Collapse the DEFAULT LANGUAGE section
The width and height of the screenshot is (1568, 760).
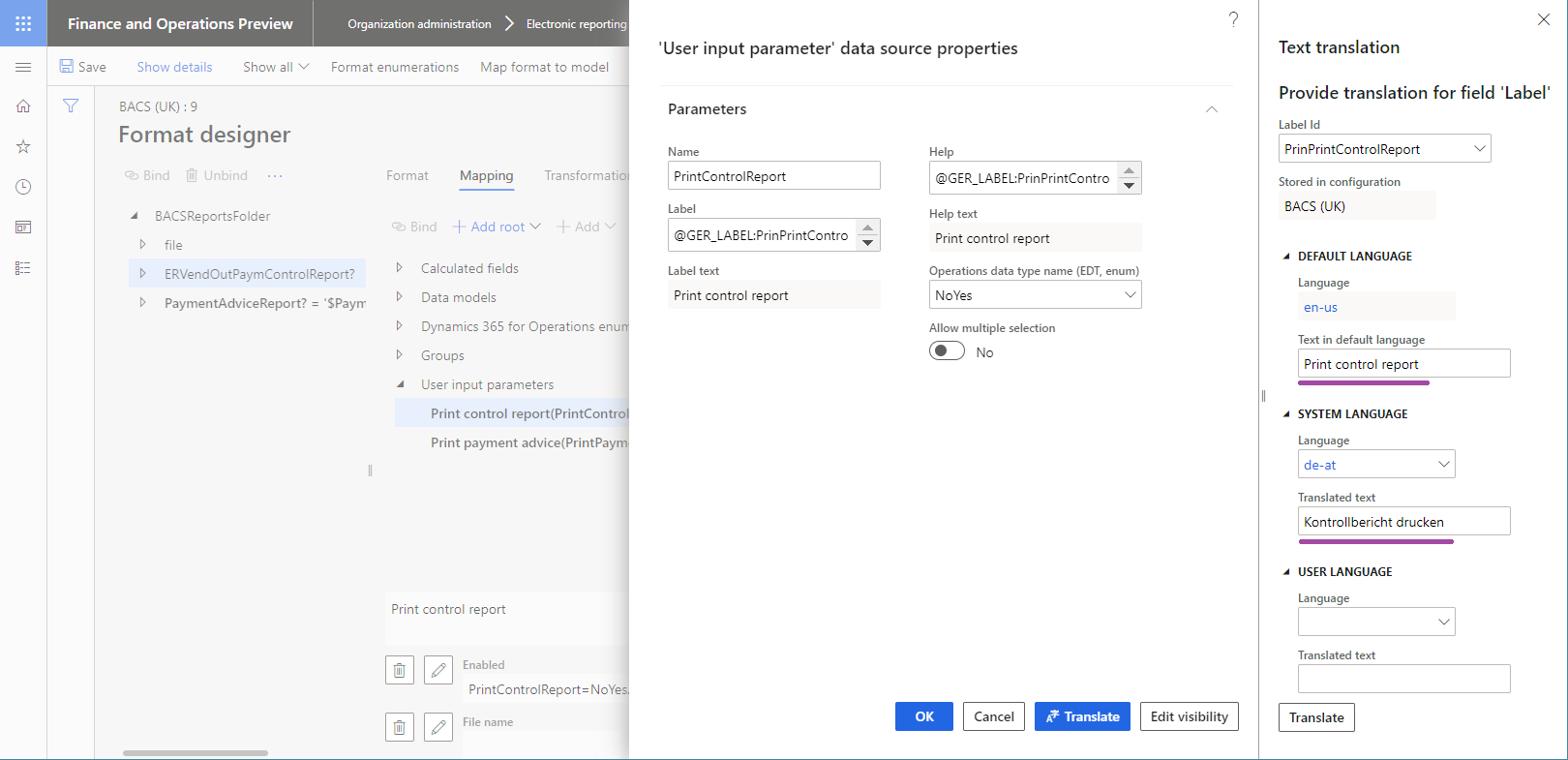coord(1286,257)
